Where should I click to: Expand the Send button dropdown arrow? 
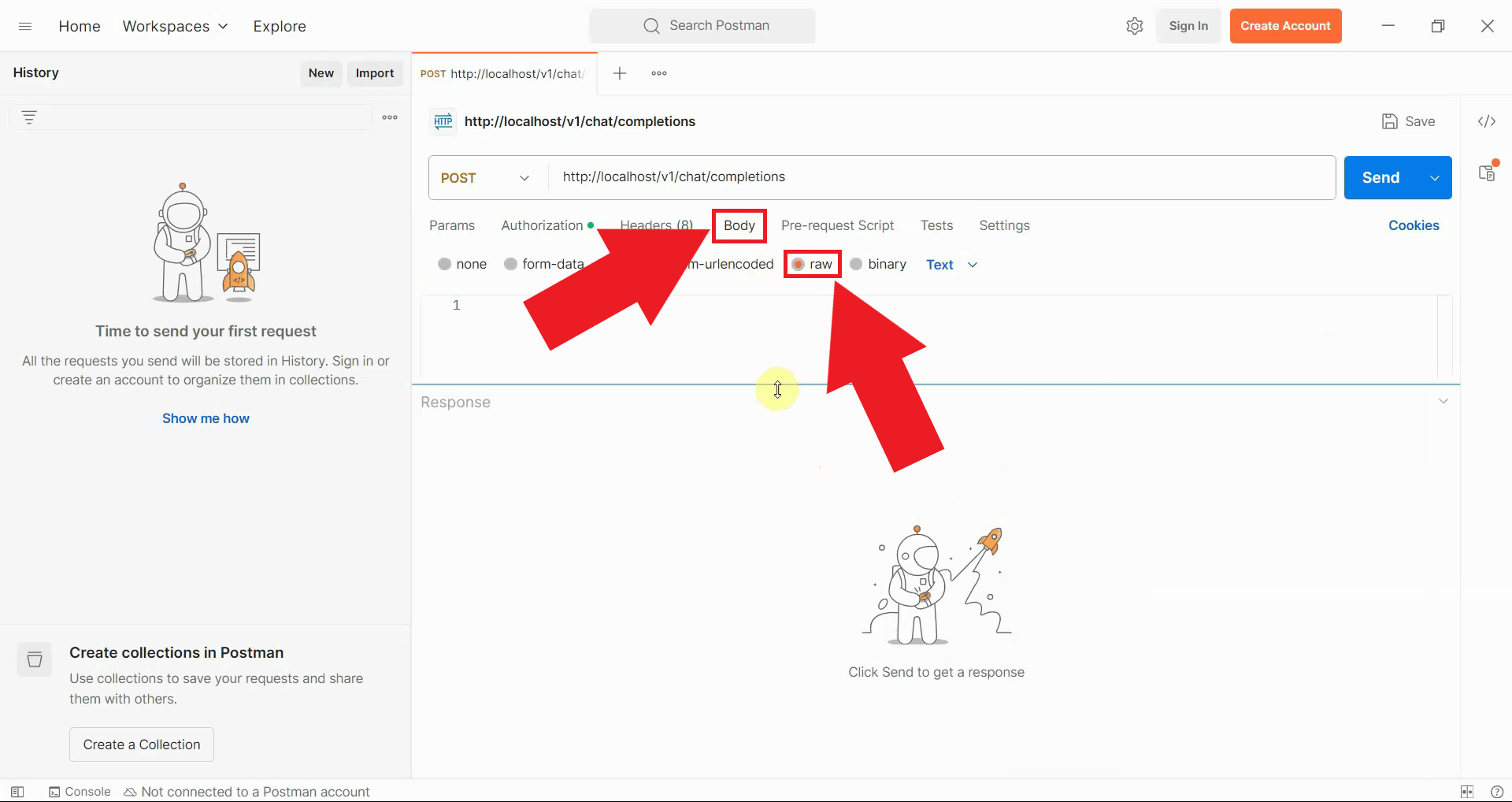(1435, 178)
